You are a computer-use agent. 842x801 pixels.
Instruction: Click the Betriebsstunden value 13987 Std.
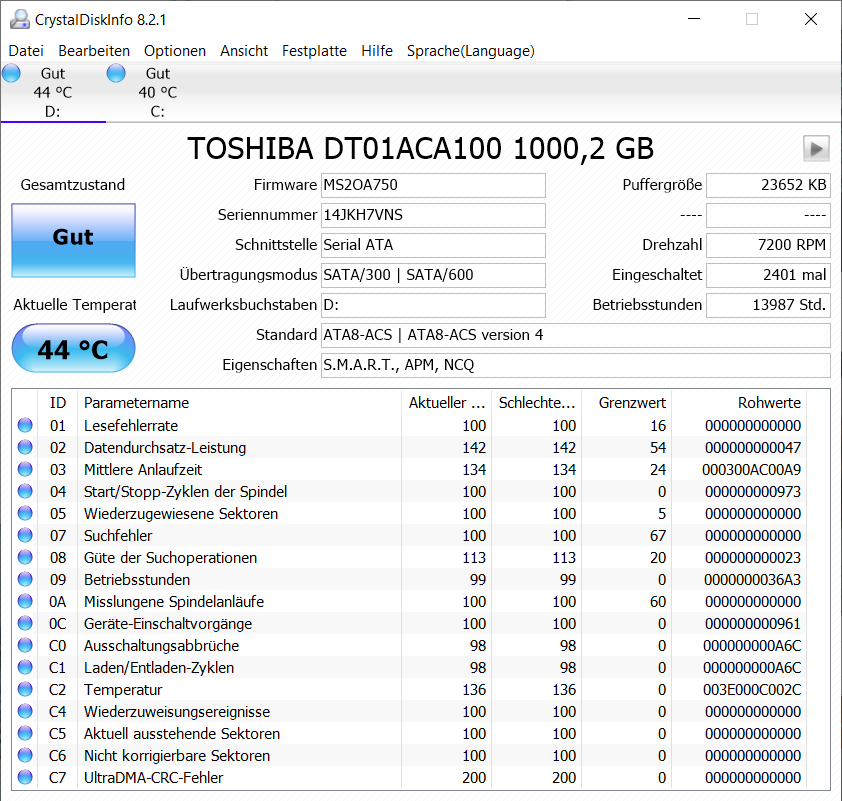pos(768,305)
